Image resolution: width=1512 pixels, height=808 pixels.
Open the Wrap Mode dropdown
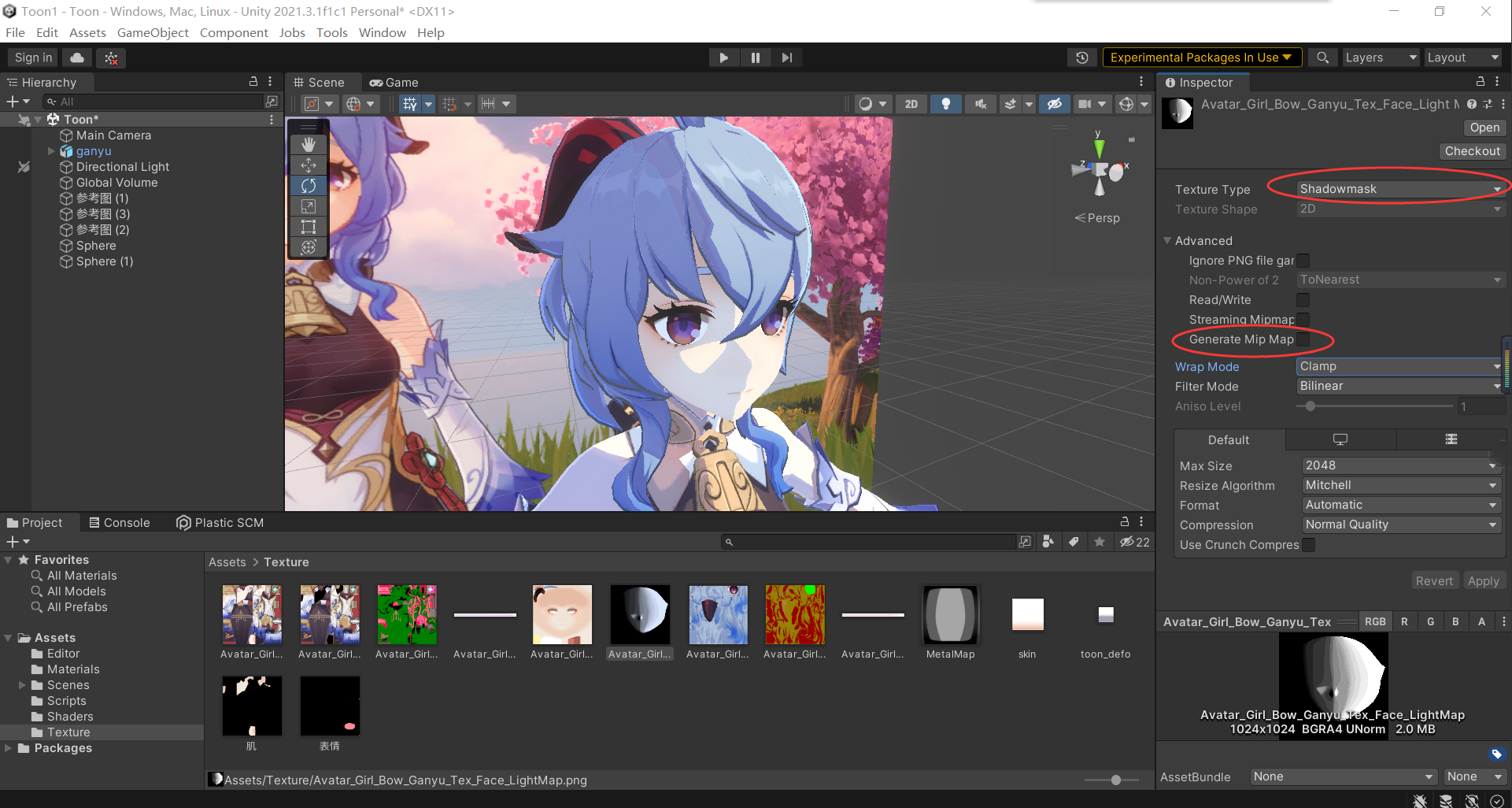pyautogui.click(x=1400, y=366)
